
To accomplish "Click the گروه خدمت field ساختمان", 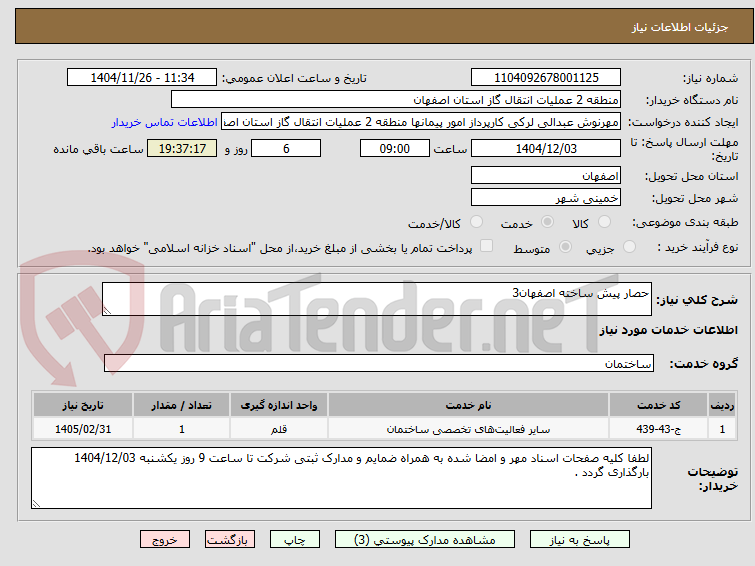I will point(379,363).
